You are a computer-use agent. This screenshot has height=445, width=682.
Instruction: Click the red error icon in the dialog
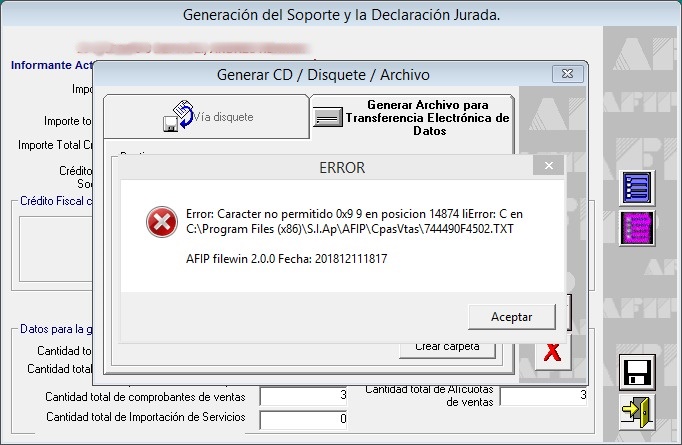pos(162,222)
